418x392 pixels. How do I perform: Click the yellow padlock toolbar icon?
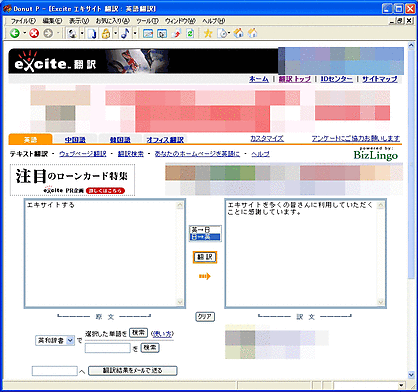tap(106, 34)
